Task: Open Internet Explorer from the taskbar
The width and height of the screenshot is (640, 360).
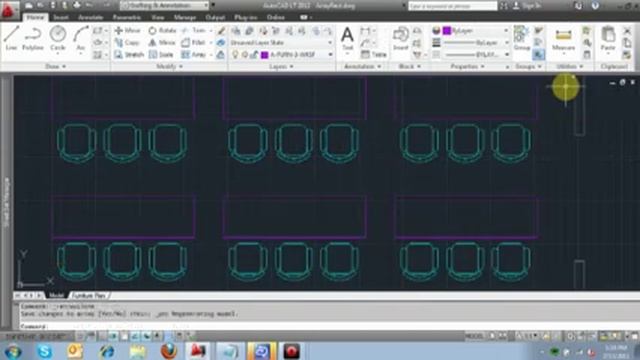Action: tap(107, 351)
